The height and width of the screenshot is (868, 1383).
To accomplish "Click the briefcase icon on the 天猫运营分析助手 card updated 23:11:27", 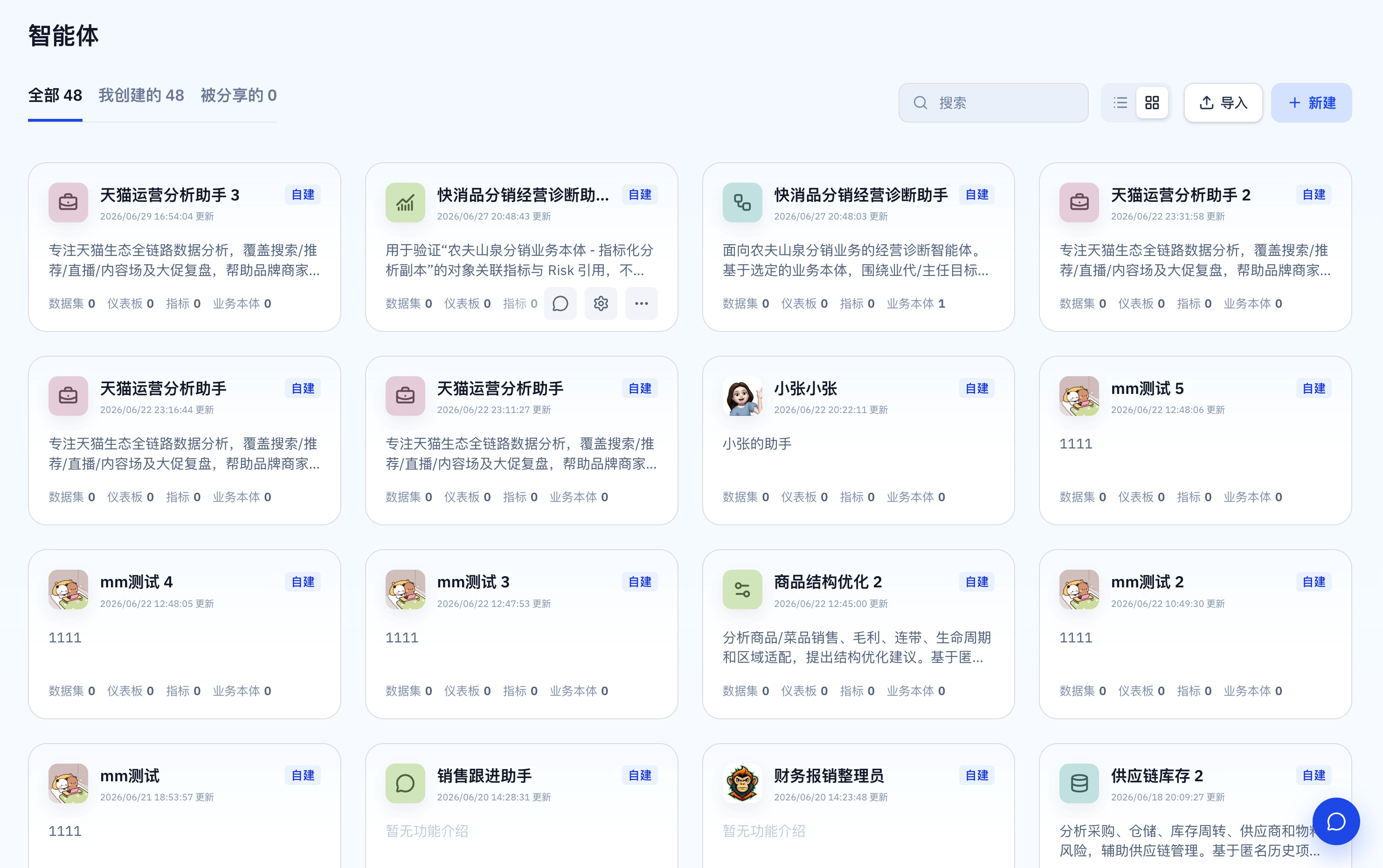I will point(405,396).
